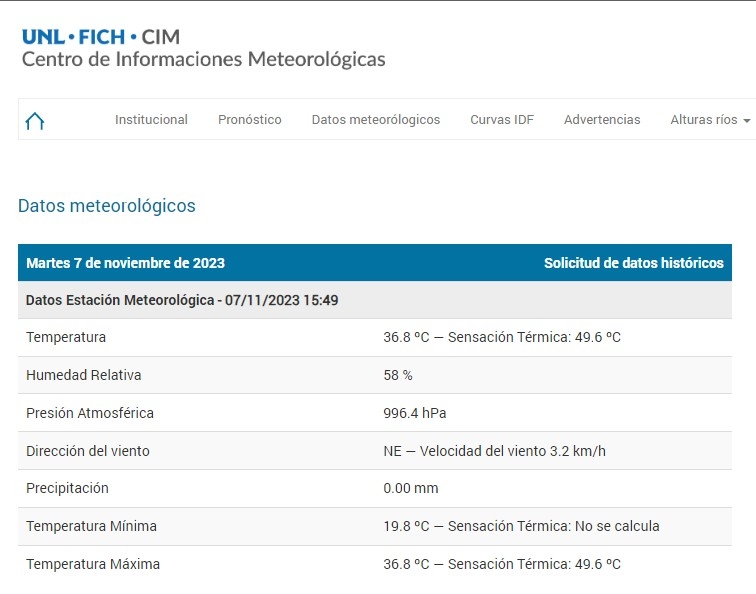756x594 pixels.
Task: Select the Temperatura Máxima row label
Action: point(93,564)
